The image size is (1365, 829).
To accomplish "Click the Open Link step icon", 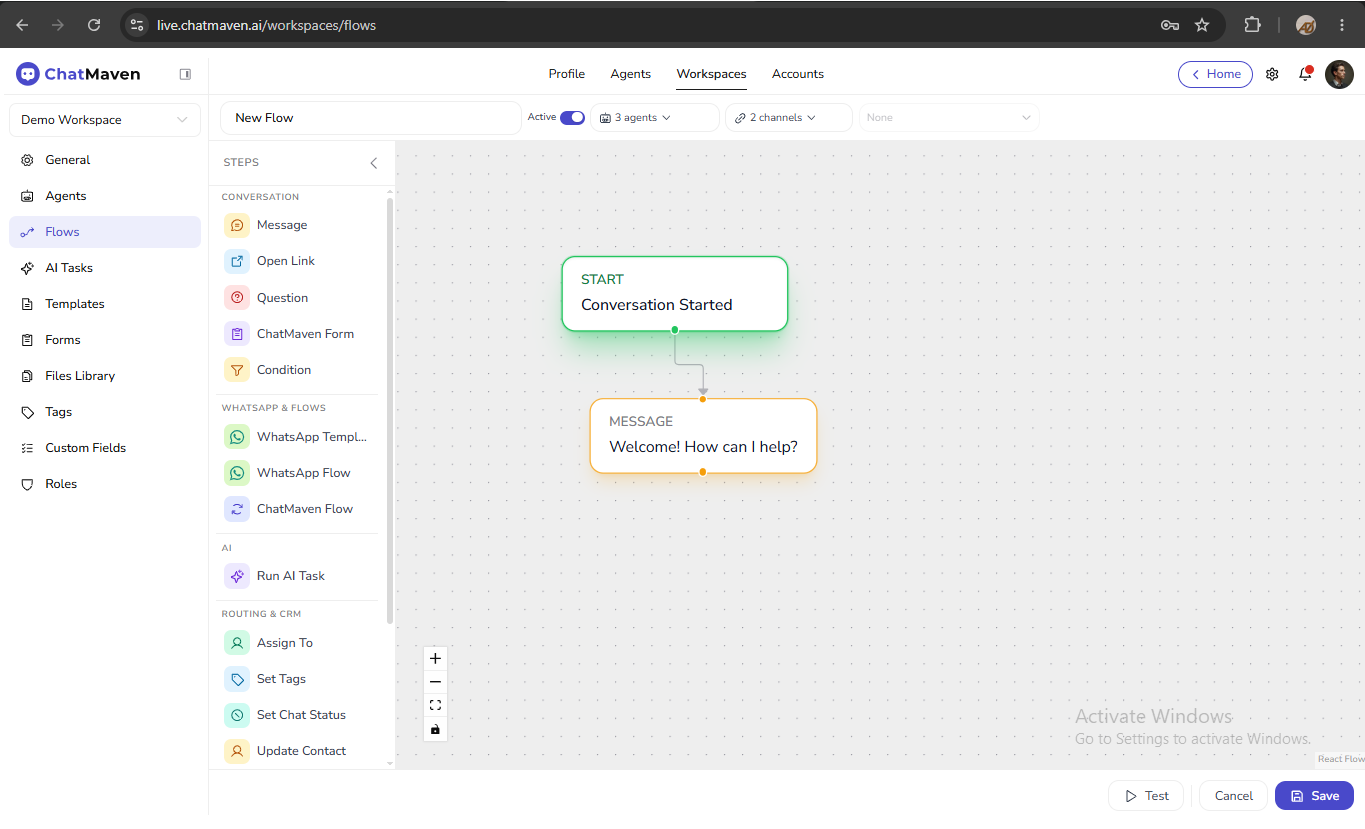I will pyautogui.click(x=237, y=261).
